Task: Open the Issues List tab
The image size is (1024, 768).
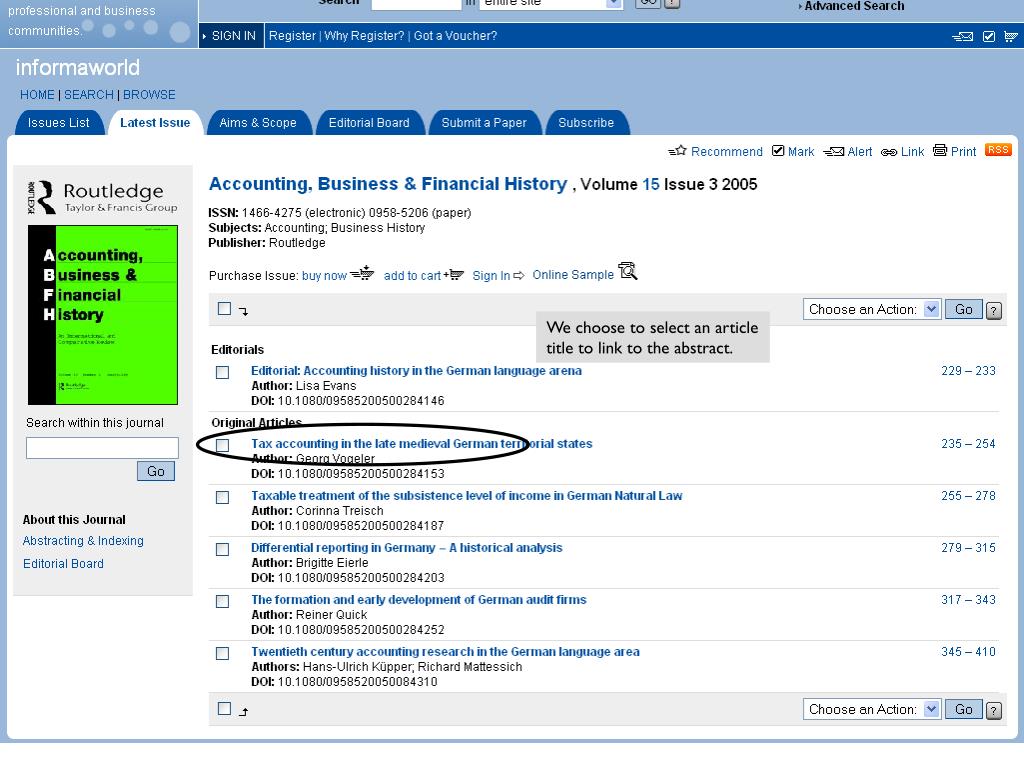Action: click(59, 123)
